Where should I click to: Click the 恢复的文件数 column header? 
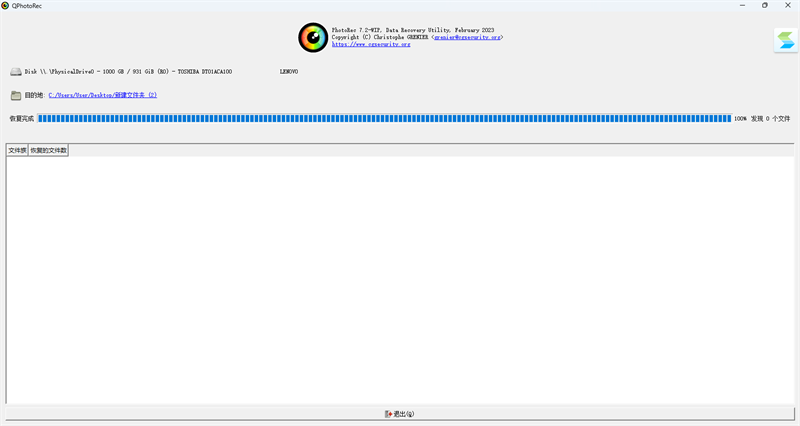click(48, 151)
